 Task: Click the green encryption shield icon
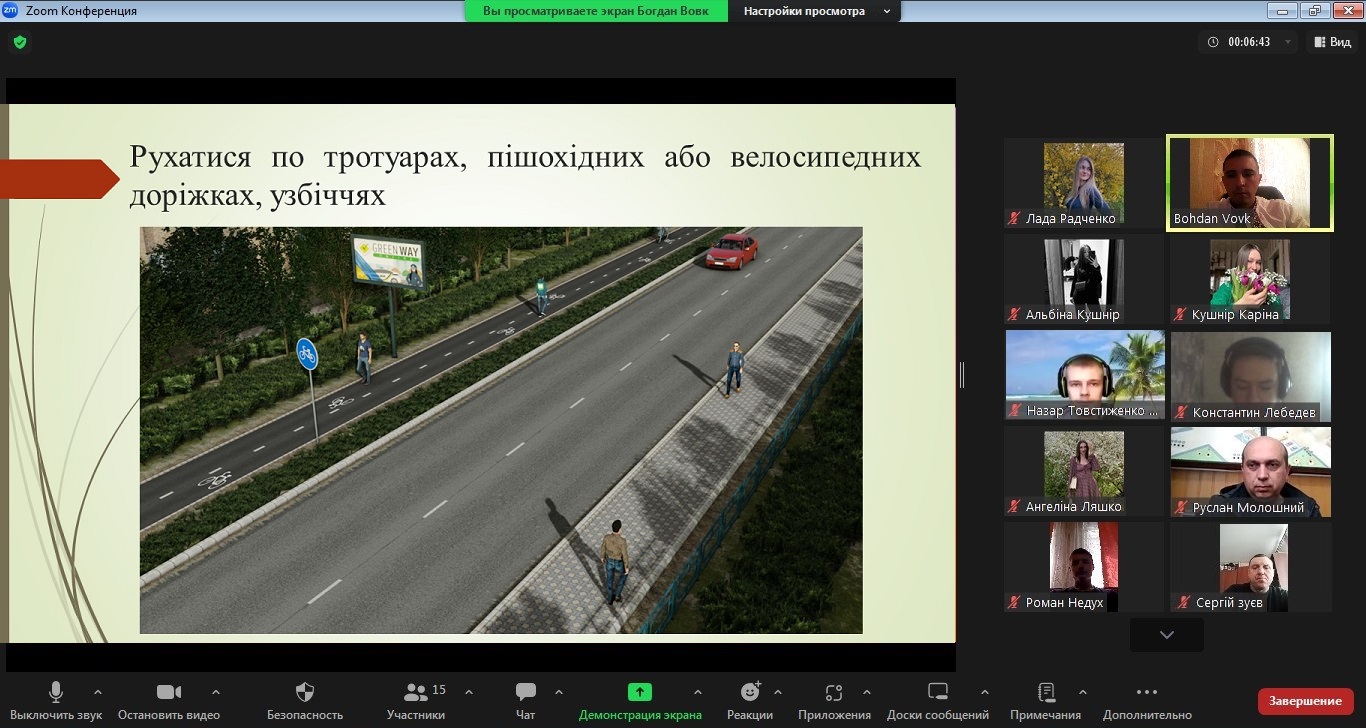(19, 42)
